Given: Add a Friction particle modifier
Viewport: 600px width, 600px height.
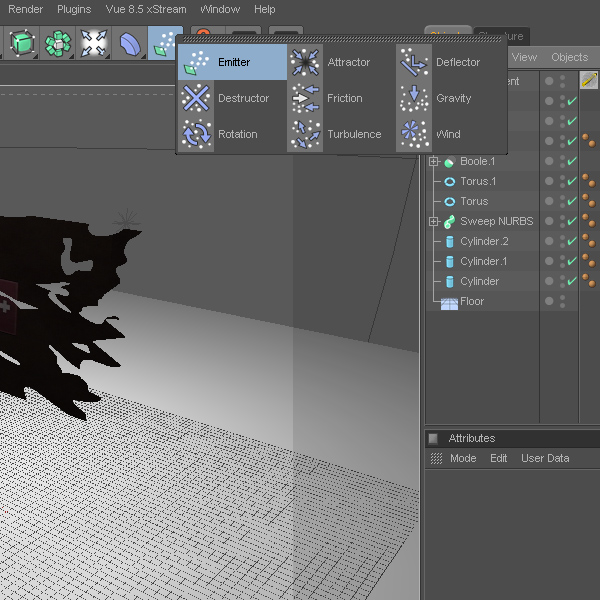Looking at the screenshot, I should 341,98.
